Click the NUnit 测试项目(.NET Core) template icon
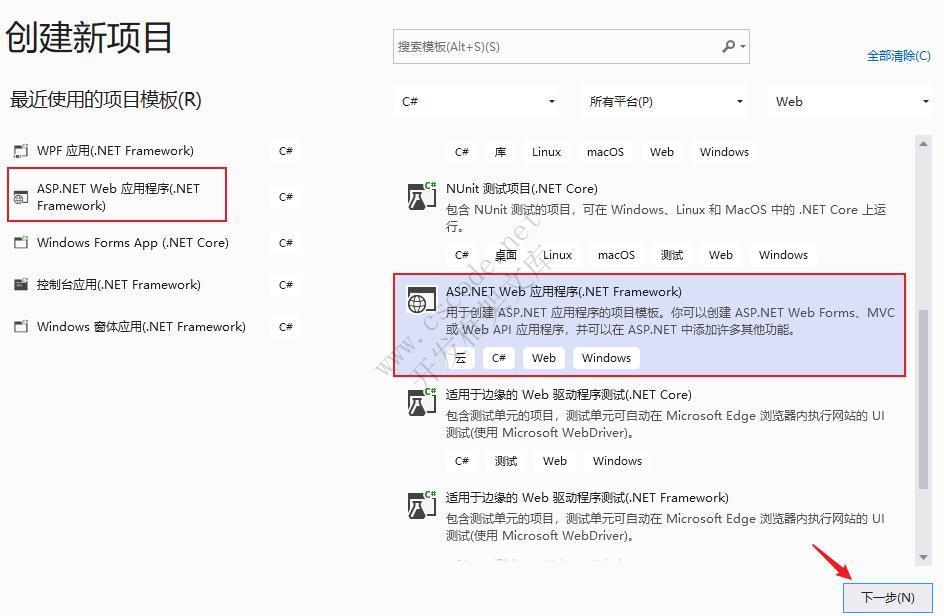 [422, 195]
